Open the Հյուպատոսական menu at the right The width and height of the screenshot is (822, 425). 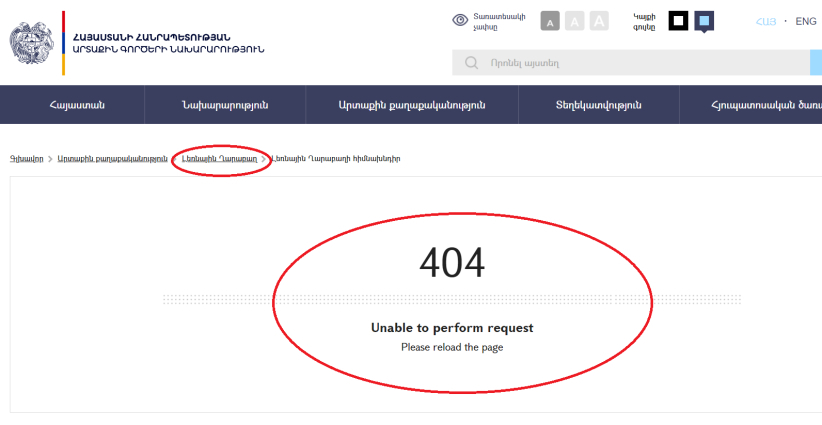coord(760,105)
